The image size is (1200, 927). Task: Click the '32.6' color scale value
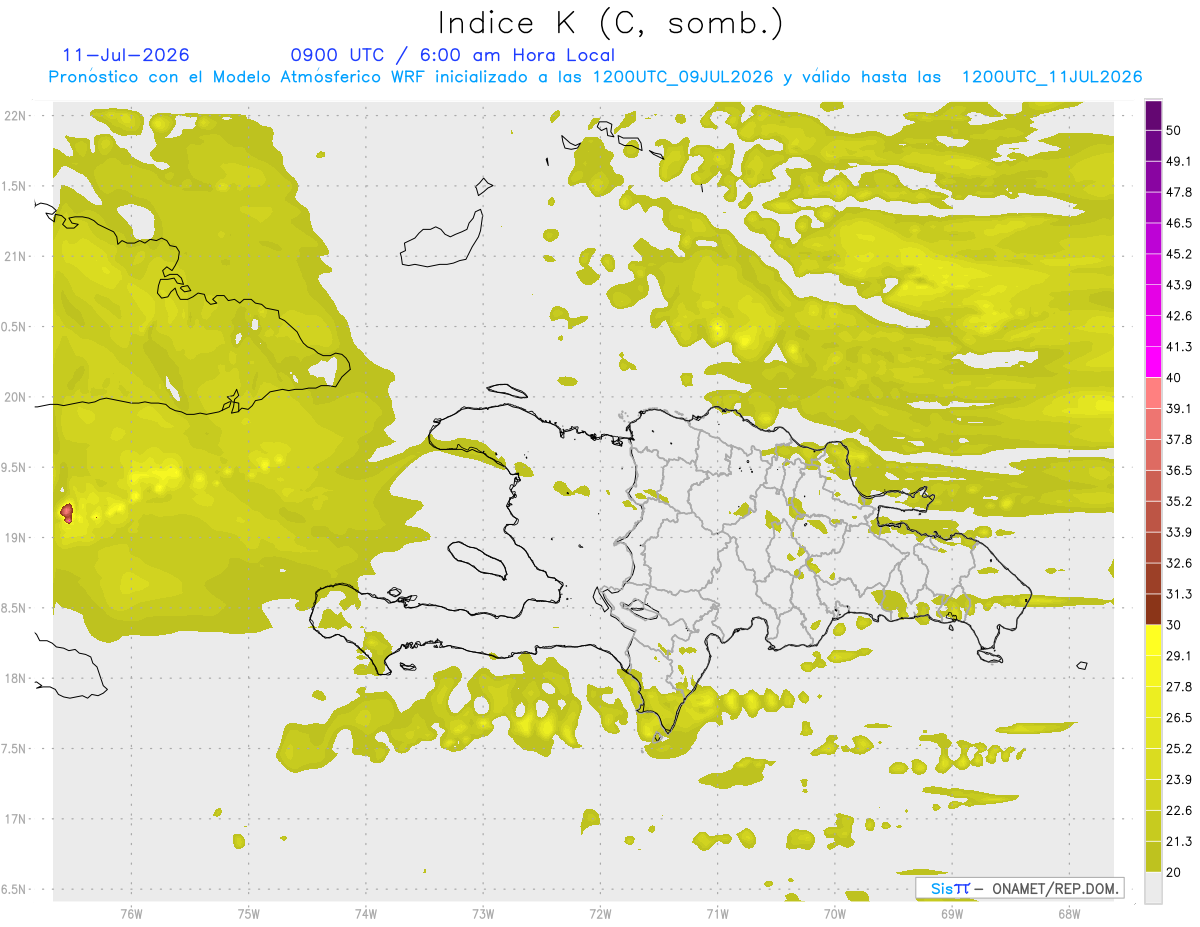coord(1179,563)
